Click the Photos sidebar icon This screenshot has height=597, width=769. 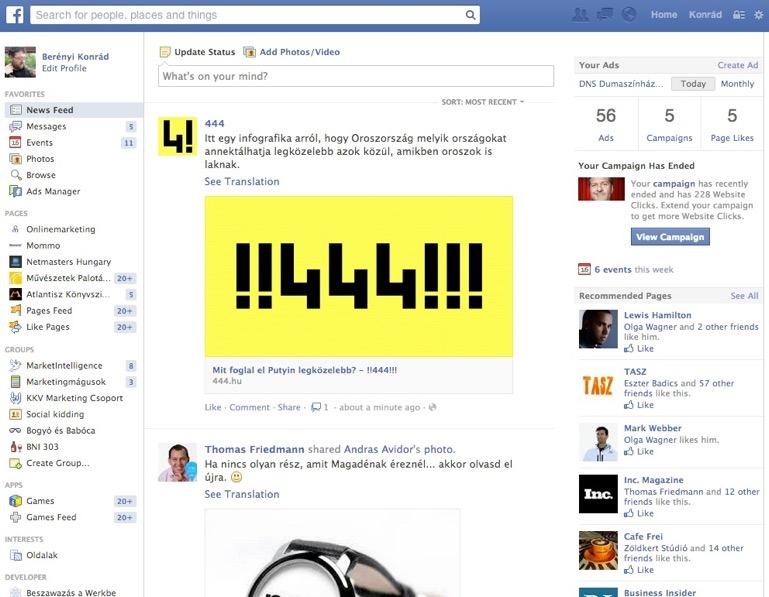(x=16, y=158)
